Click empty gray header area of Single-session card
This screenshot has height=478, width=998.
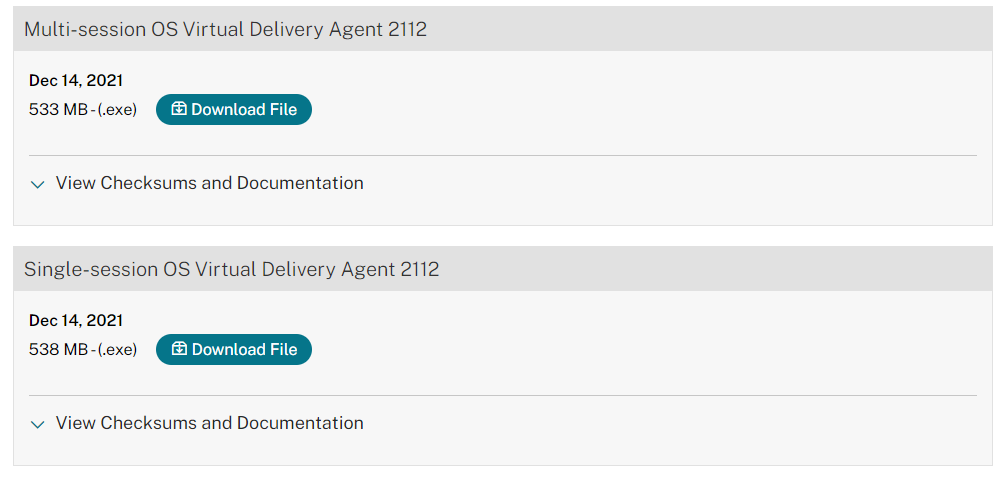tap(700, 269)
